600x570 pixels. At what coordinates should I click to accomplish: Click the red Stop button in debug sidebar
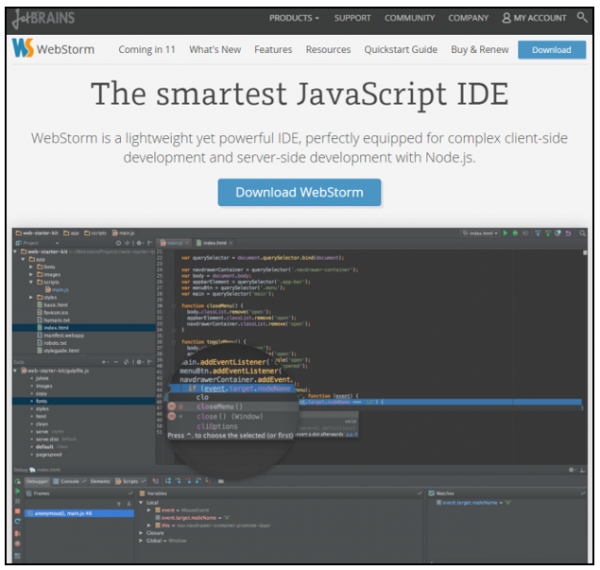point(17,511)
